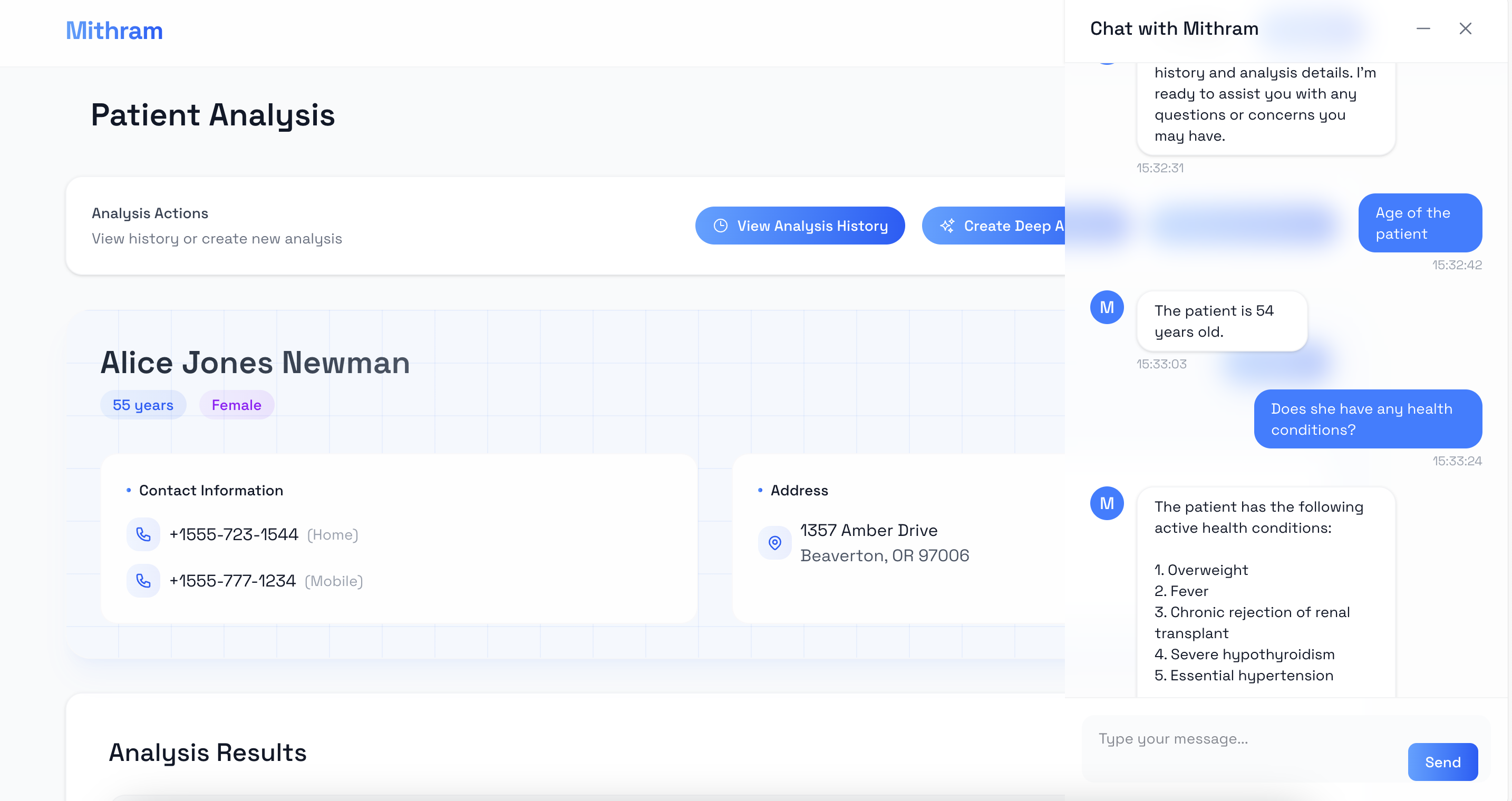The width and height of the screenshot is (1512, 801).
Task: Click the 'Does she have any health conditions?' message
Action: click(1368, 419)
